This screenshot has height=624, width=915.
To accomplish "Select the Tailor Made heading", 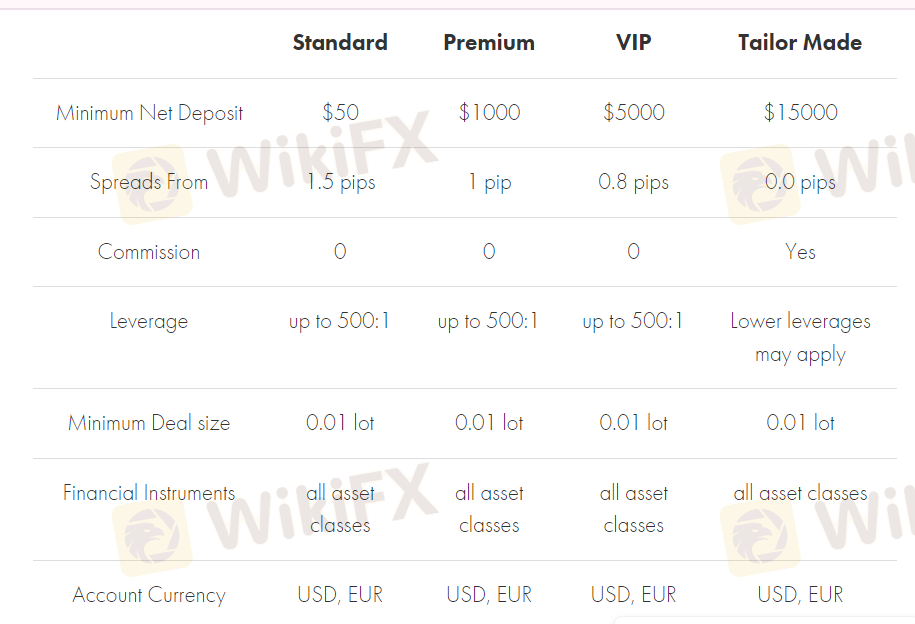I will [x=800, y=43].
